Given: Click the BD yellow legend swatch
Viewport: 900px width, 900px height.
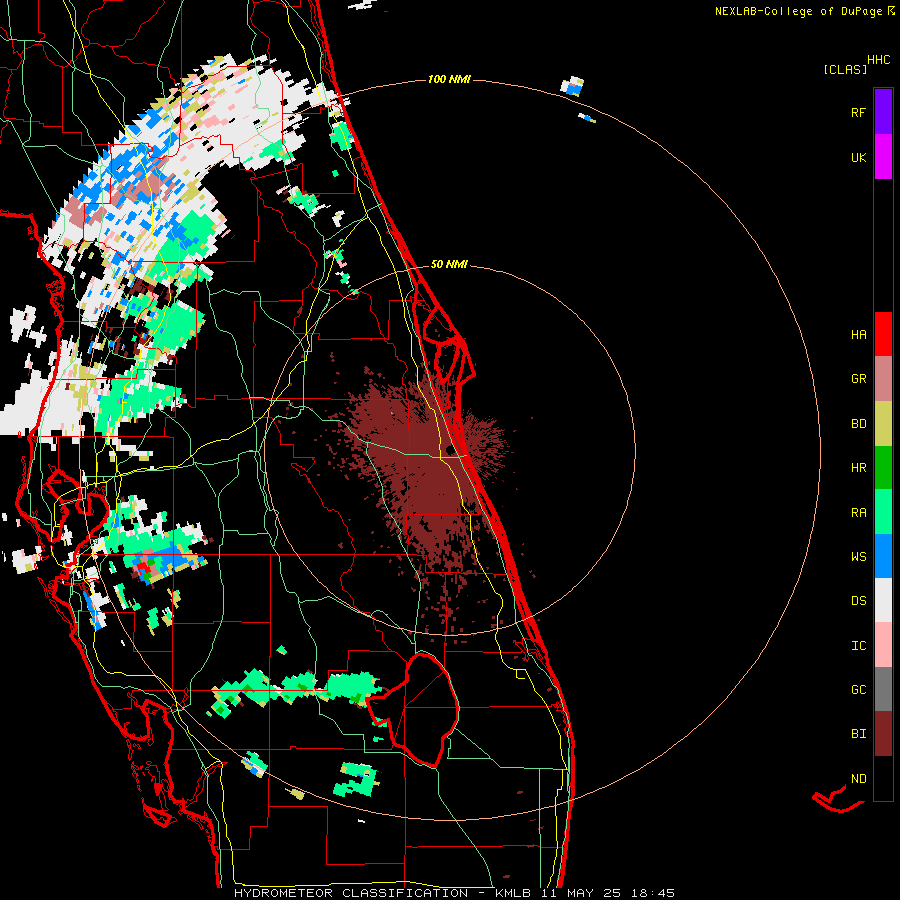Looking at the screenshot, I should click(x=883, y=424).
